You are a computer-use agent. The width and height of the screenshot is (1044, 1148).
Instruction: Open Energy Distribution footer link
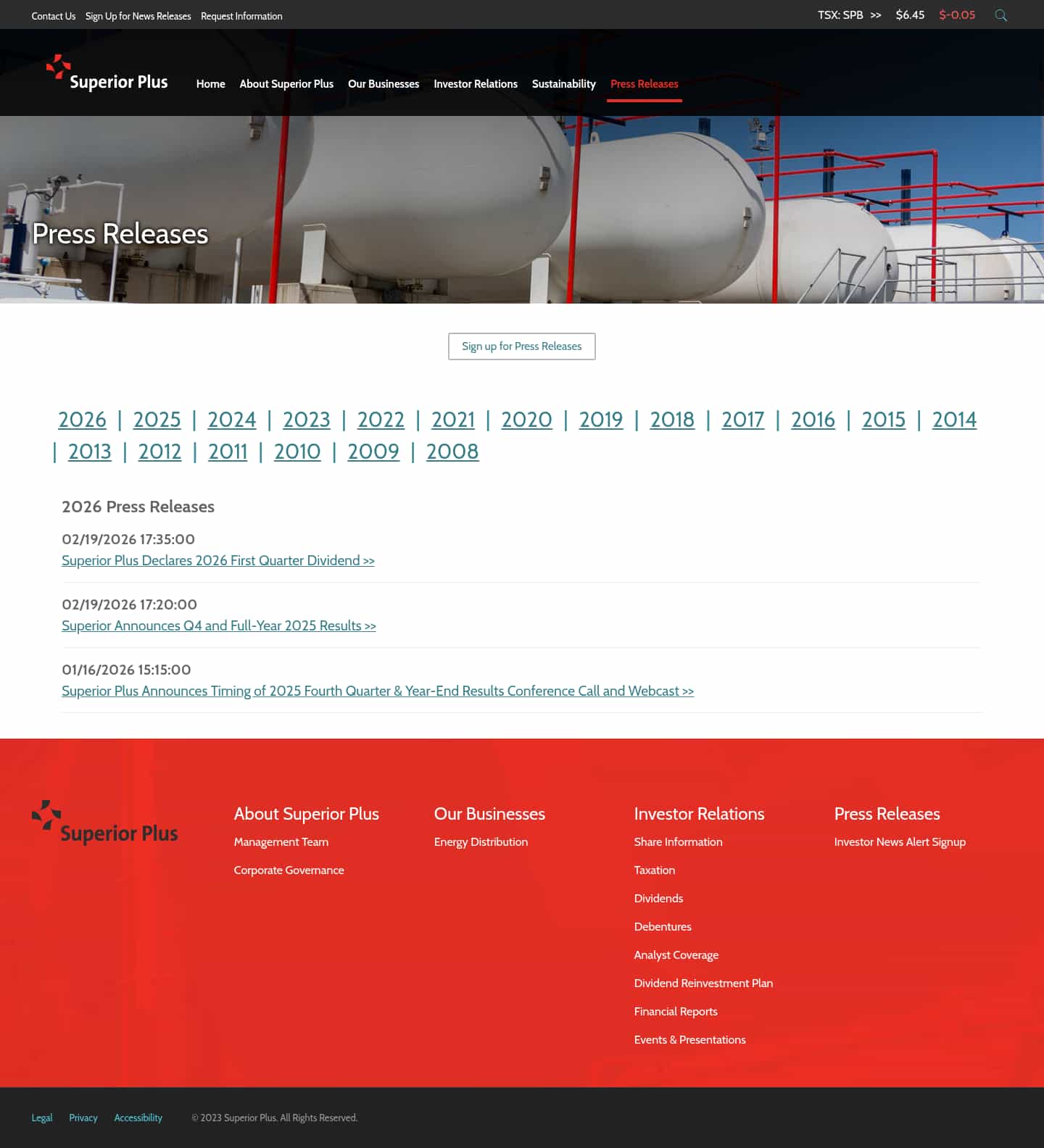(x=481, y=842)
